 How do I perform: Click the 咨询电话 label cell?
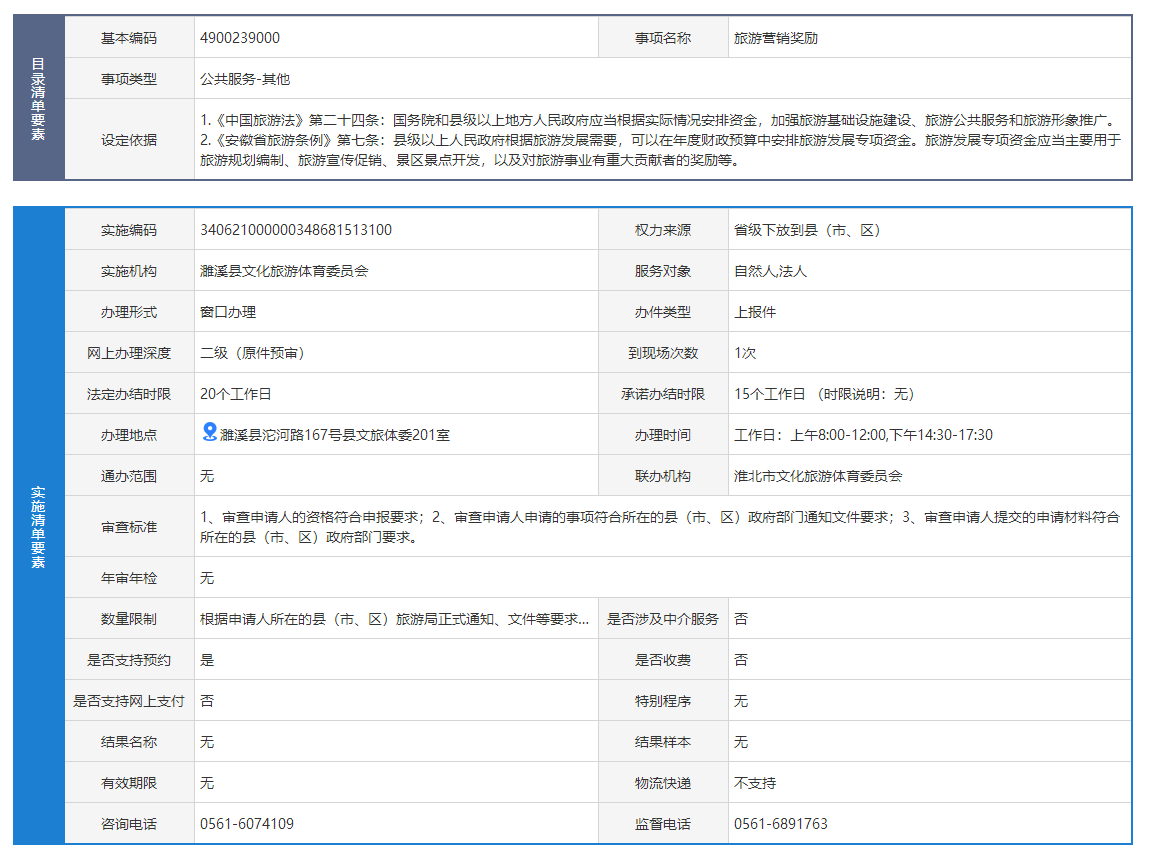pyautogui.click(x=129, y=824)
